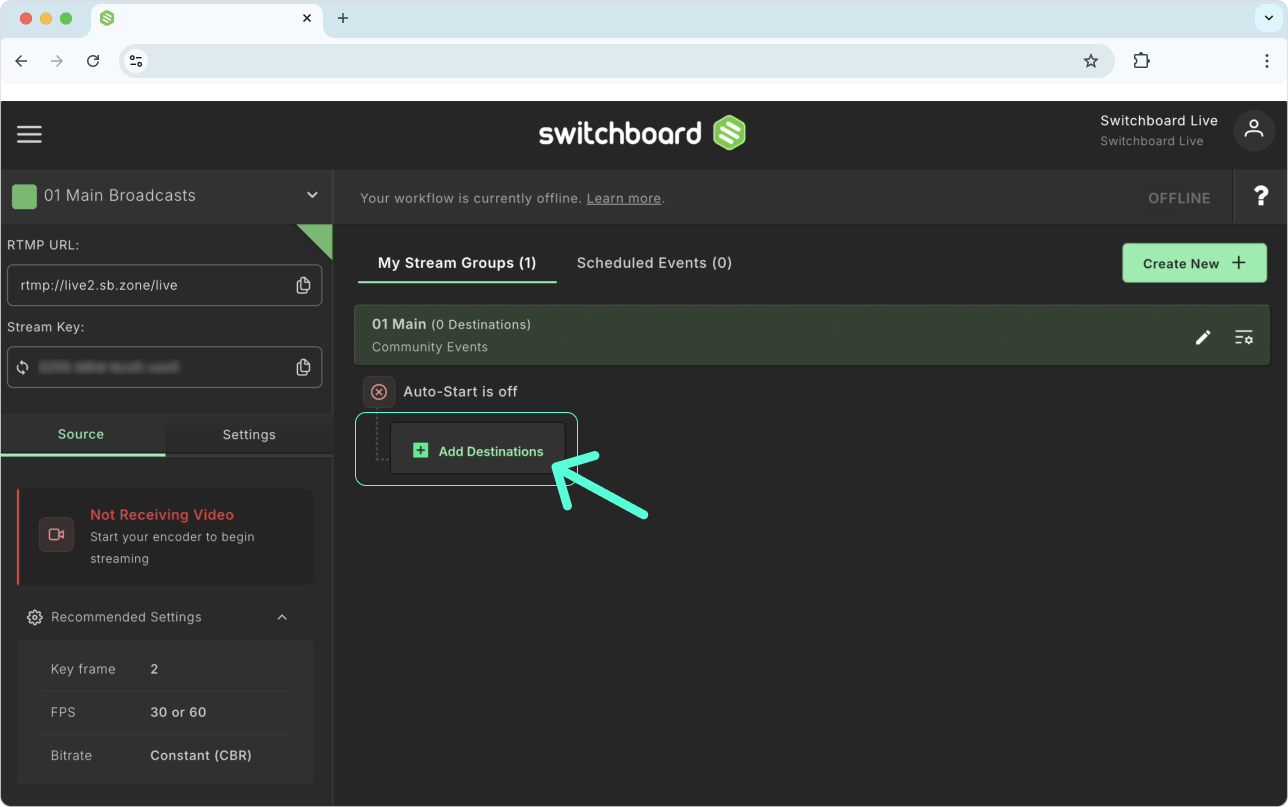
Task: View site information icon in address bar
Action: [137, 61]
